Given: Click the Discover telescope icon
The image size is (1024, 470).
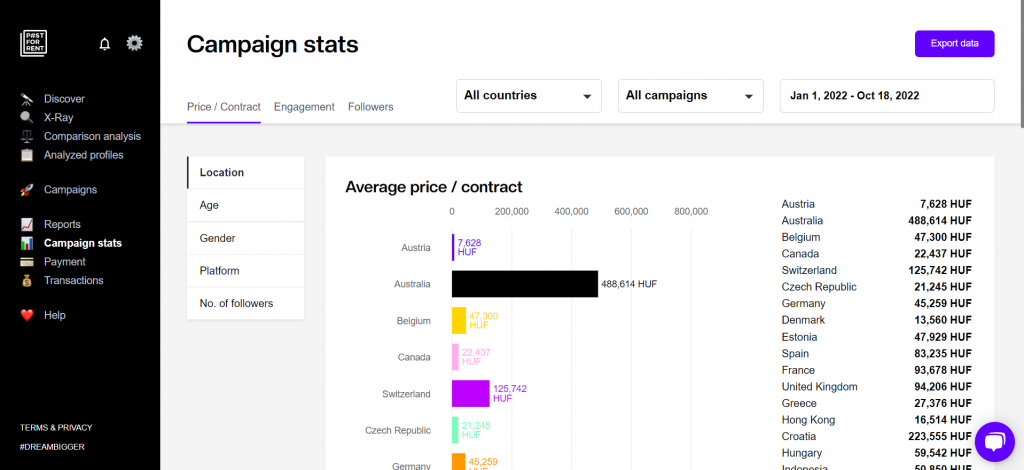Looking at the screenshot, I should tap(27, 99).
